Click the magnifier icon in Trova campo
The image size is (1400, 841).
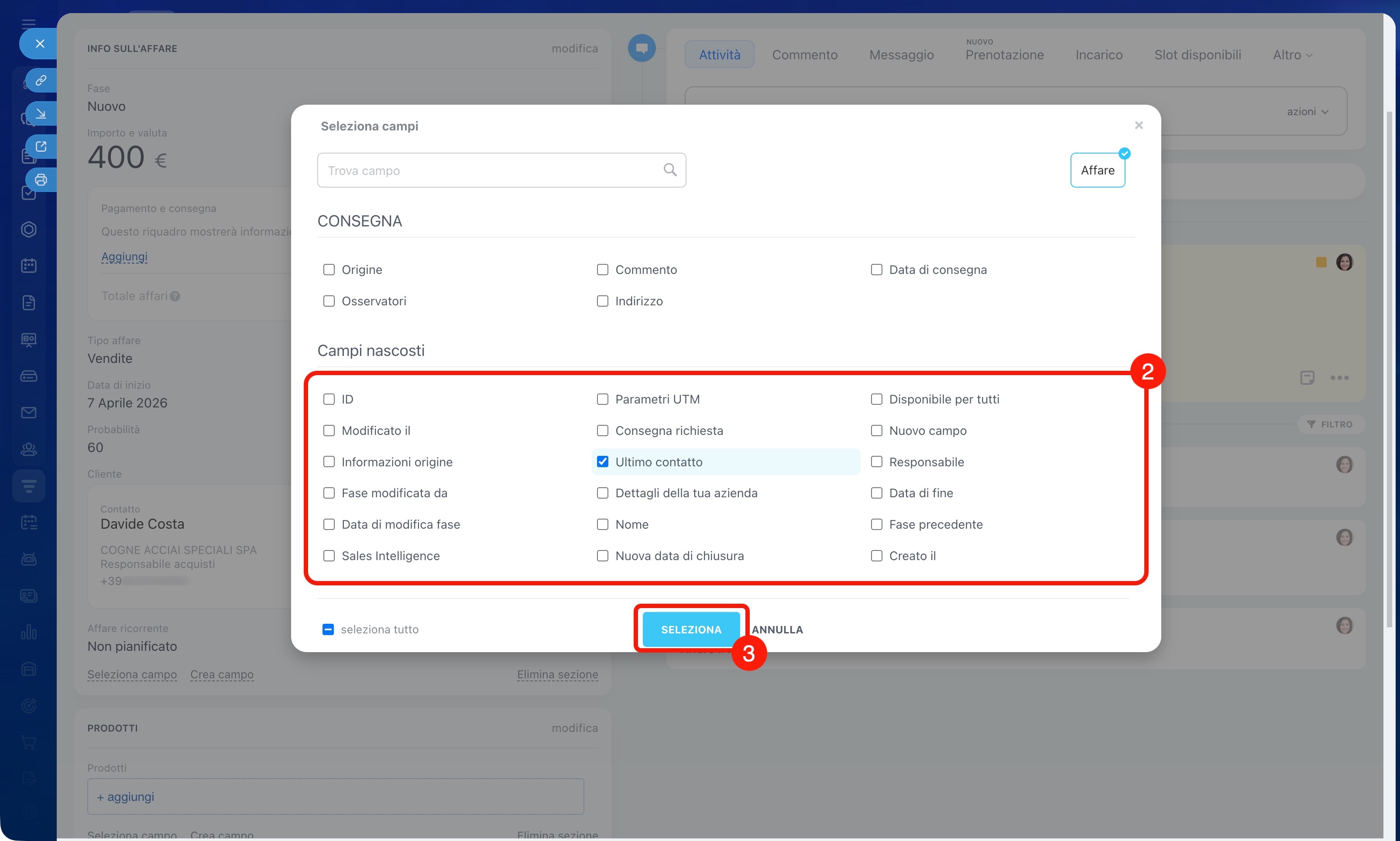[x=670, y=170]
